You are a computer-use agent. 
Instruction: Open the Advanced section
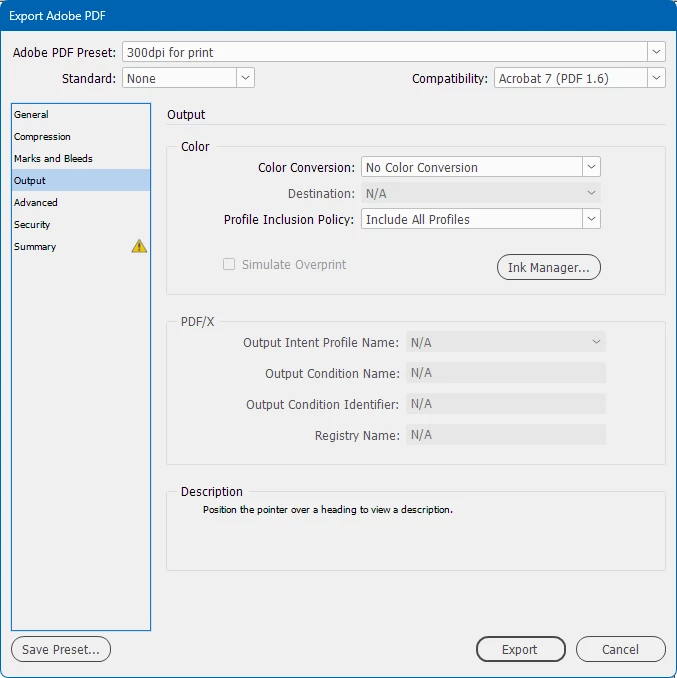(81, 202)
